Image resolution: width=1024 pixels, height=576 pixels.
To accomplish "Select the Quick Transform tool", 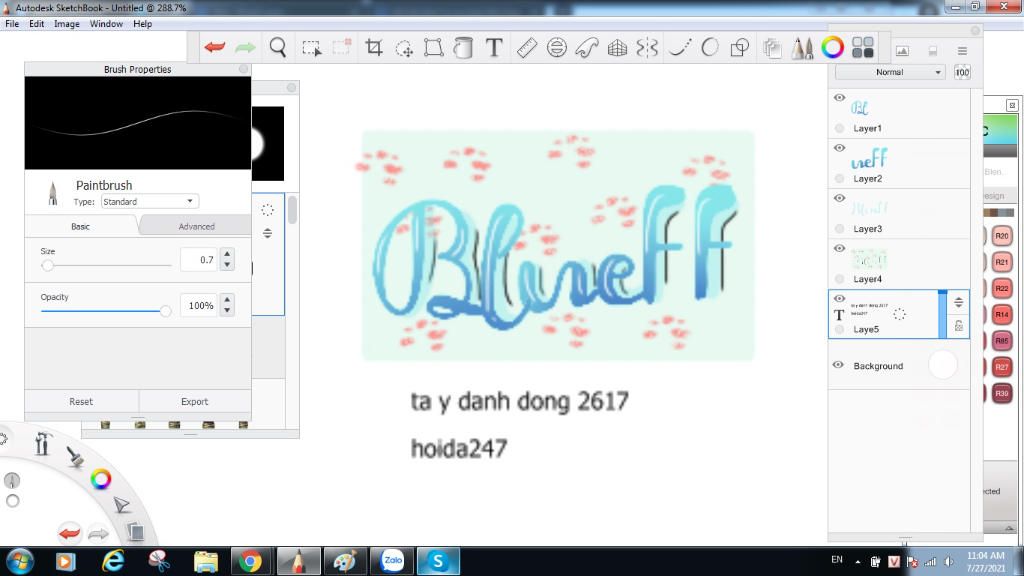I will tap(404, 48).
